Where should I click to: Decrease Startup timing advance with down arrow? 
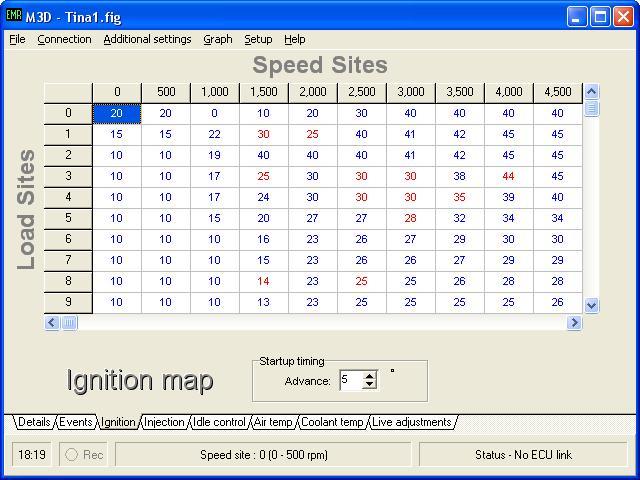tap(370, 385)
